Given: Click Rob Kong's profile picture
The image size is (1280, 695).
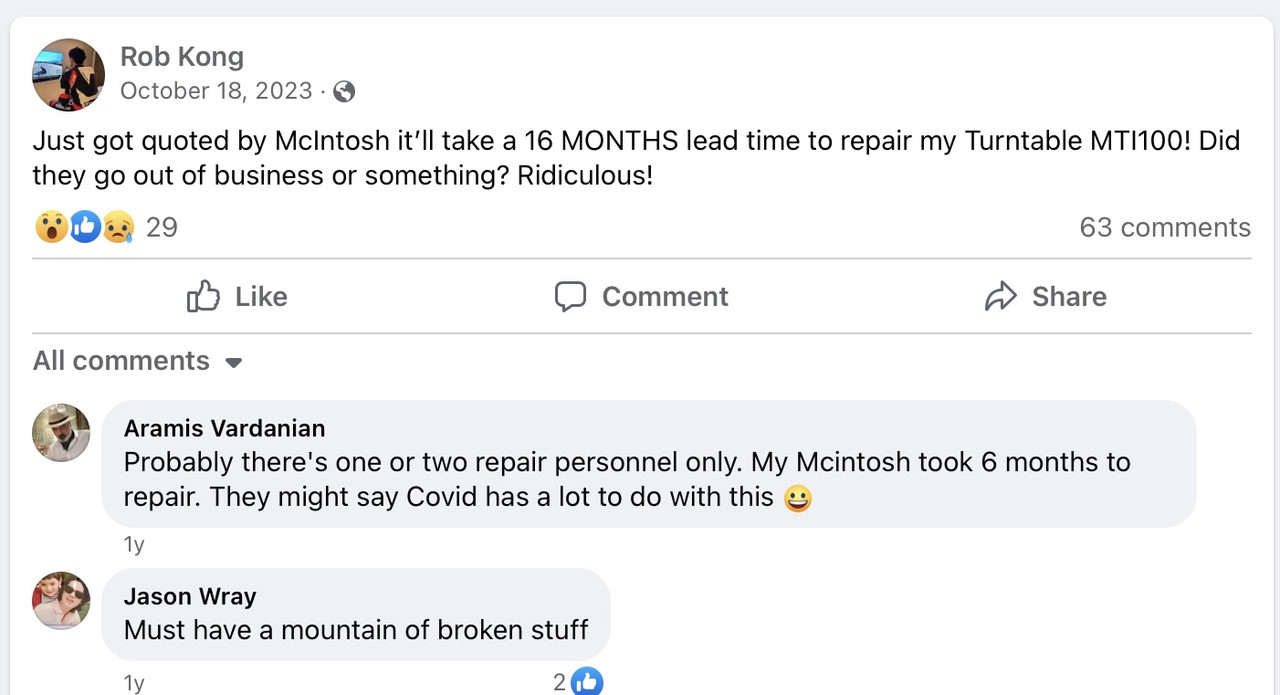Looking at the screenshot, I should 68,74.
